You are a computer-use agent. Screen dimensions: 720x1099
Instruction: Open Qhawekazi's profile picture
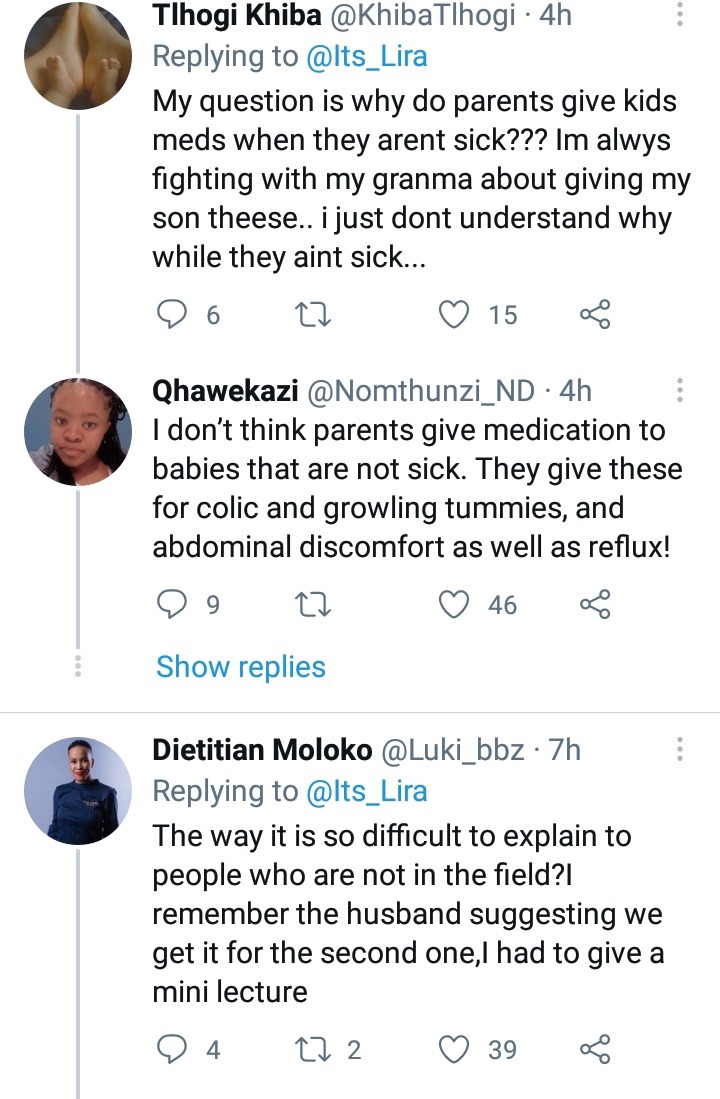coord(78,431)
